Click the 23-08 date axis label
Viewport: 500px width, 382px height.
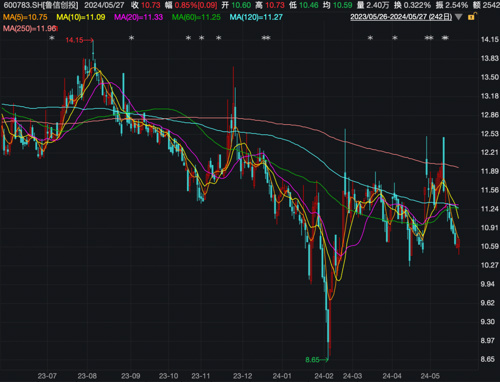pos(87,376)
